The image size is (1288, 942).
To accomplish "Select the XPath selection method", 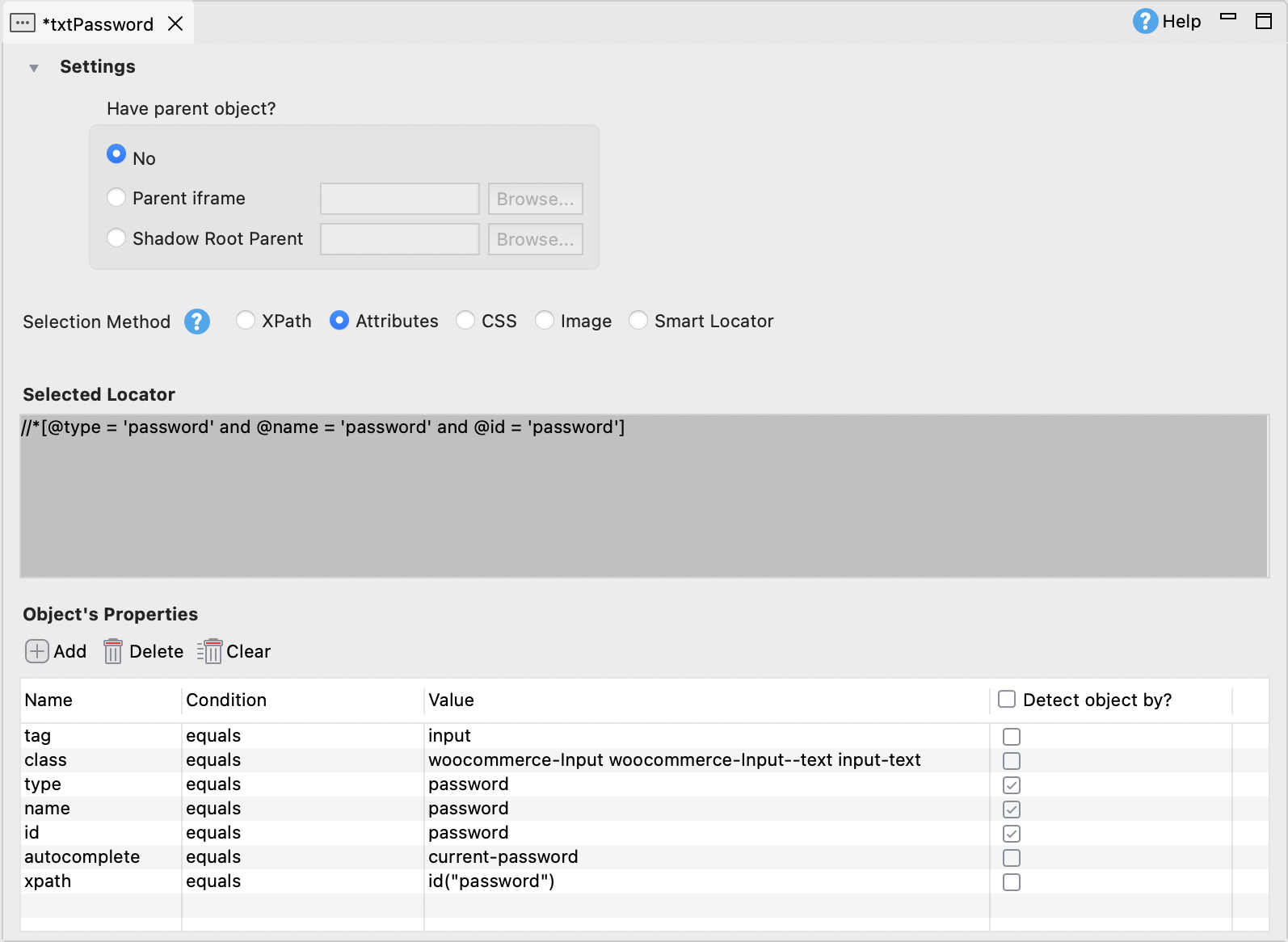I will point(246,321).
